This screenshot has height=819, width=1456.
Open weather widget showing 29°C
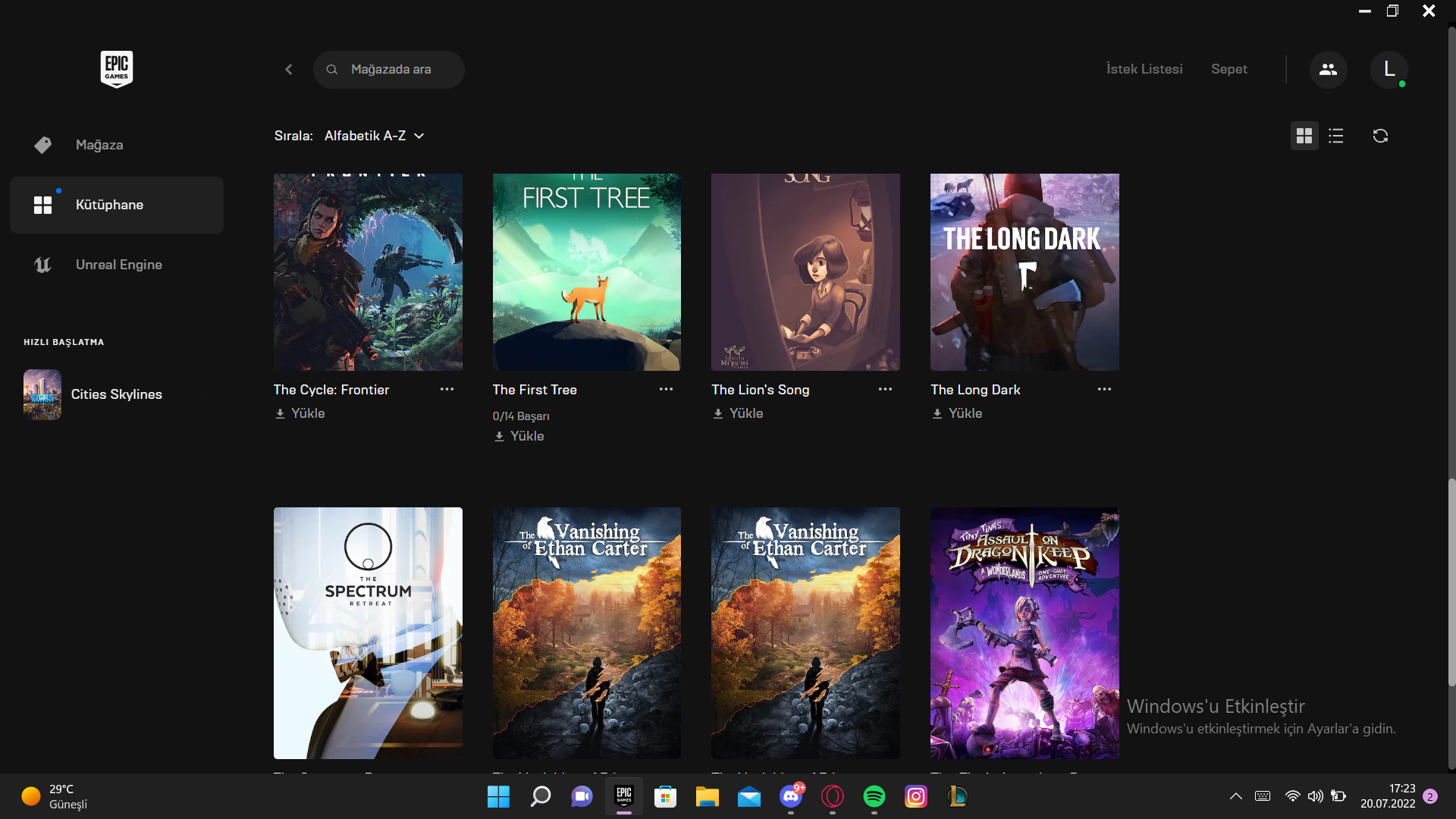click(x=55, y=796)
